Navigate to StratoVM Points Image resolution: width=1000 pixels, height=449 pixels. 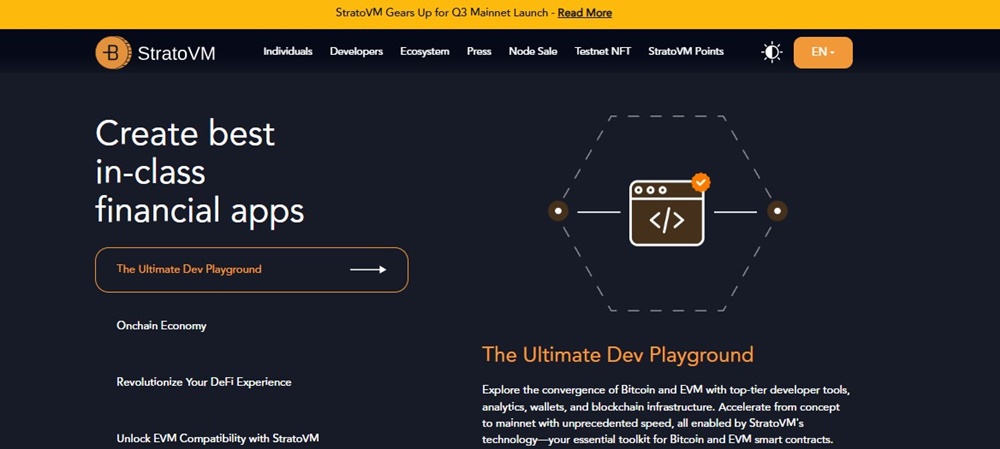coord(685,51)
